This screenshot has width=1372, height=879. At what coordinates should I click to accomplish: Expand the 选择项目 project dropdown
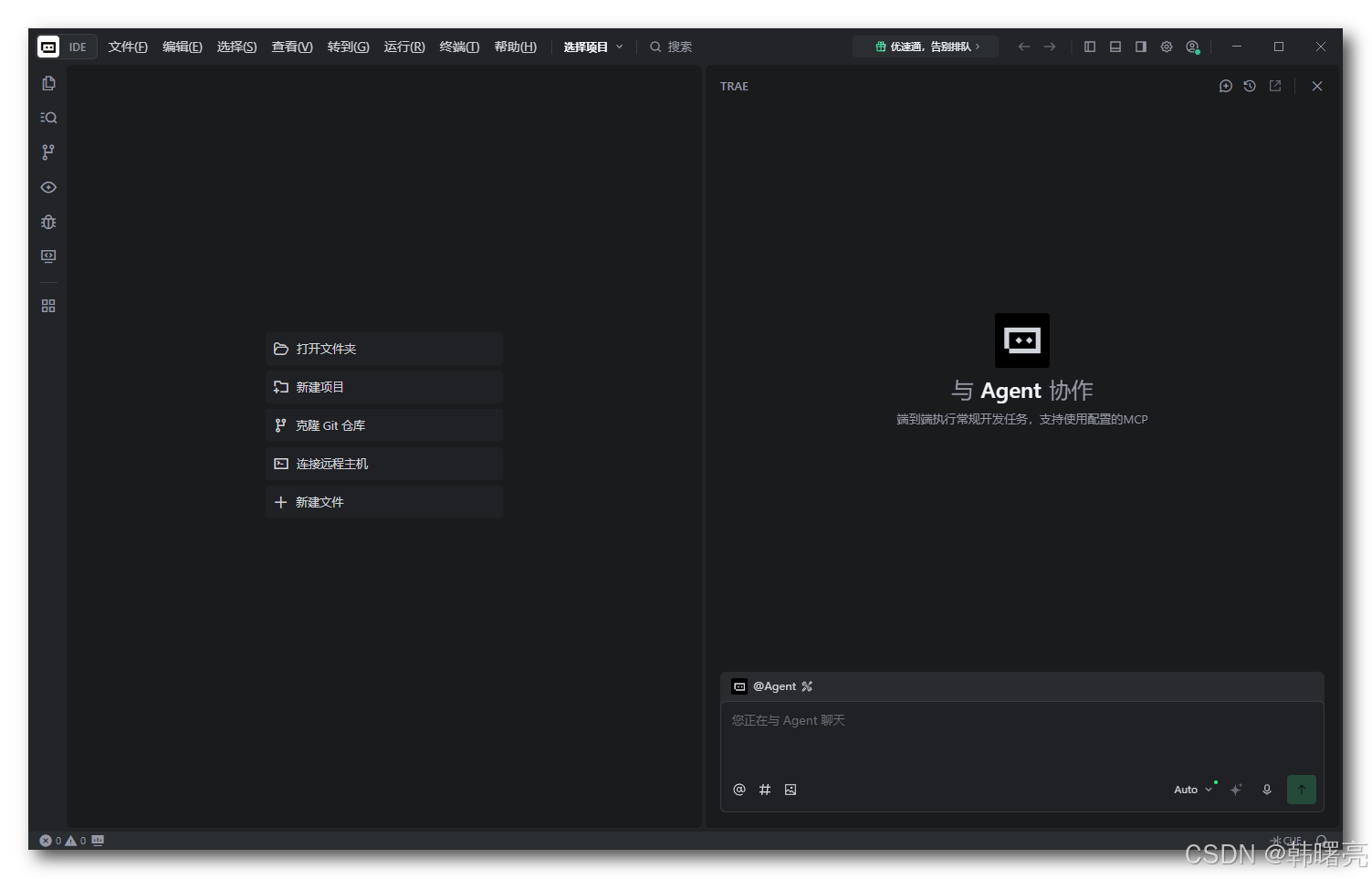click(593, 47)
